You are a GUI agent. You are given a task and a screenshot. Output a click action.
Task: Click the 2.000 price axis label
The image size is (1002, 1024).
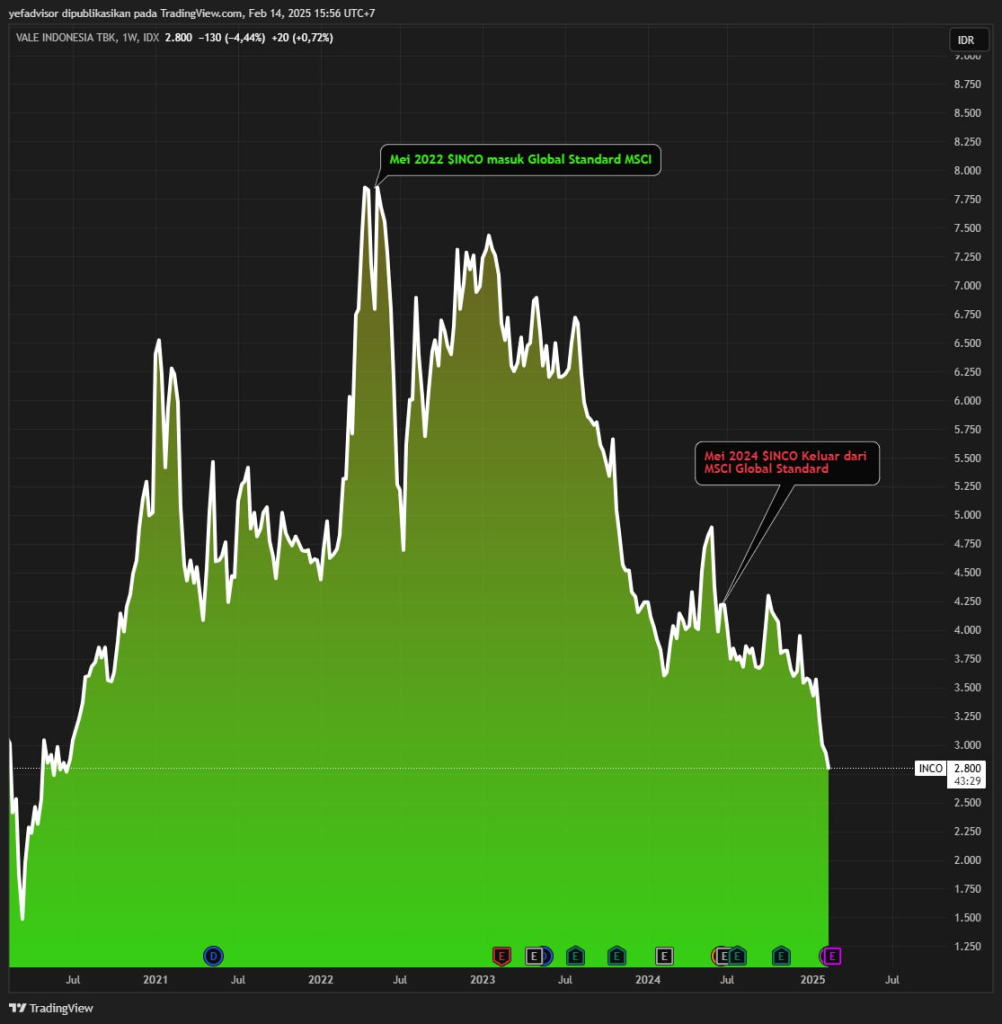(967, 860)
